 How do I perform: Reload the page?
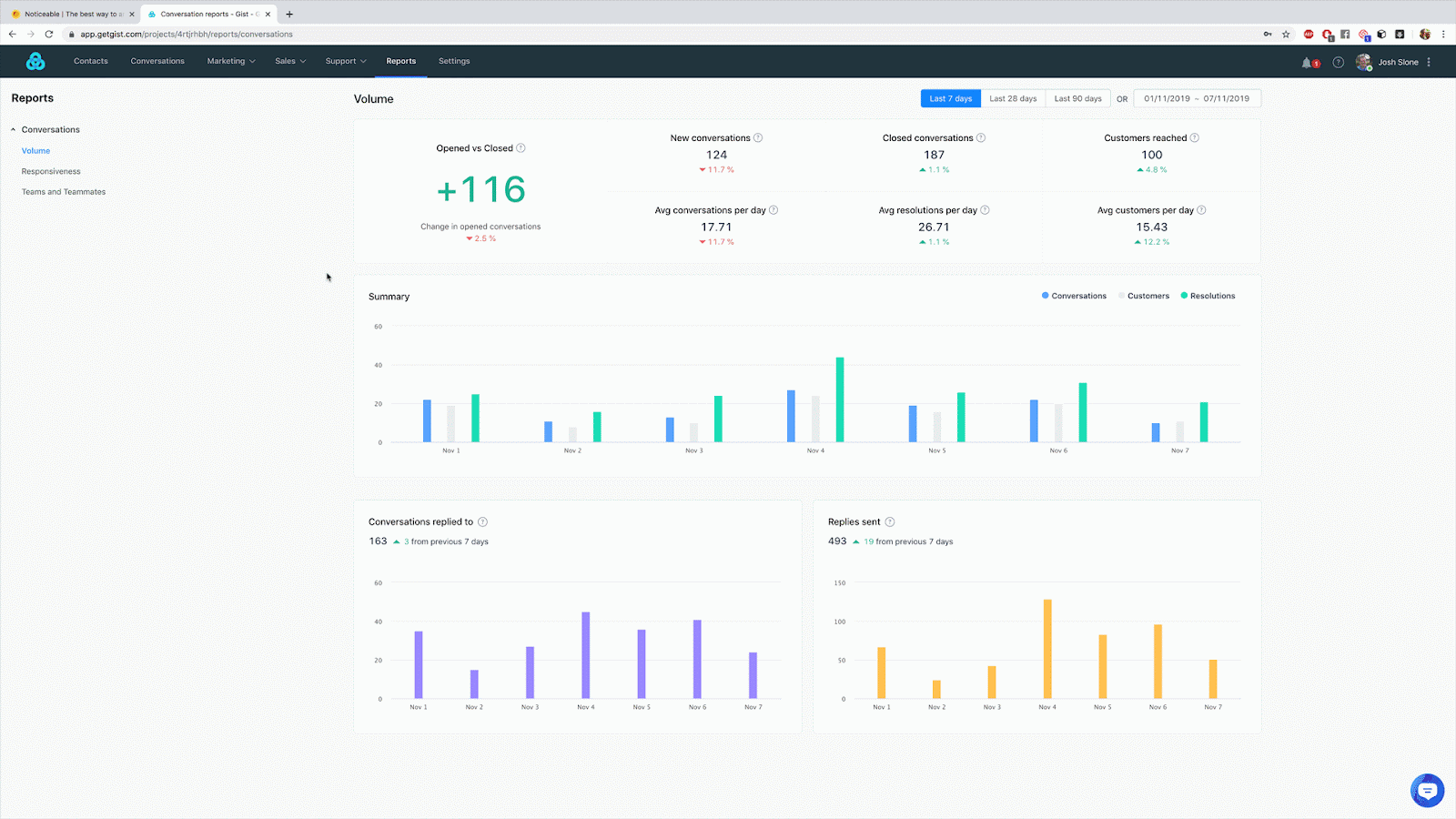pyautogui.click(x=49, y=35)
